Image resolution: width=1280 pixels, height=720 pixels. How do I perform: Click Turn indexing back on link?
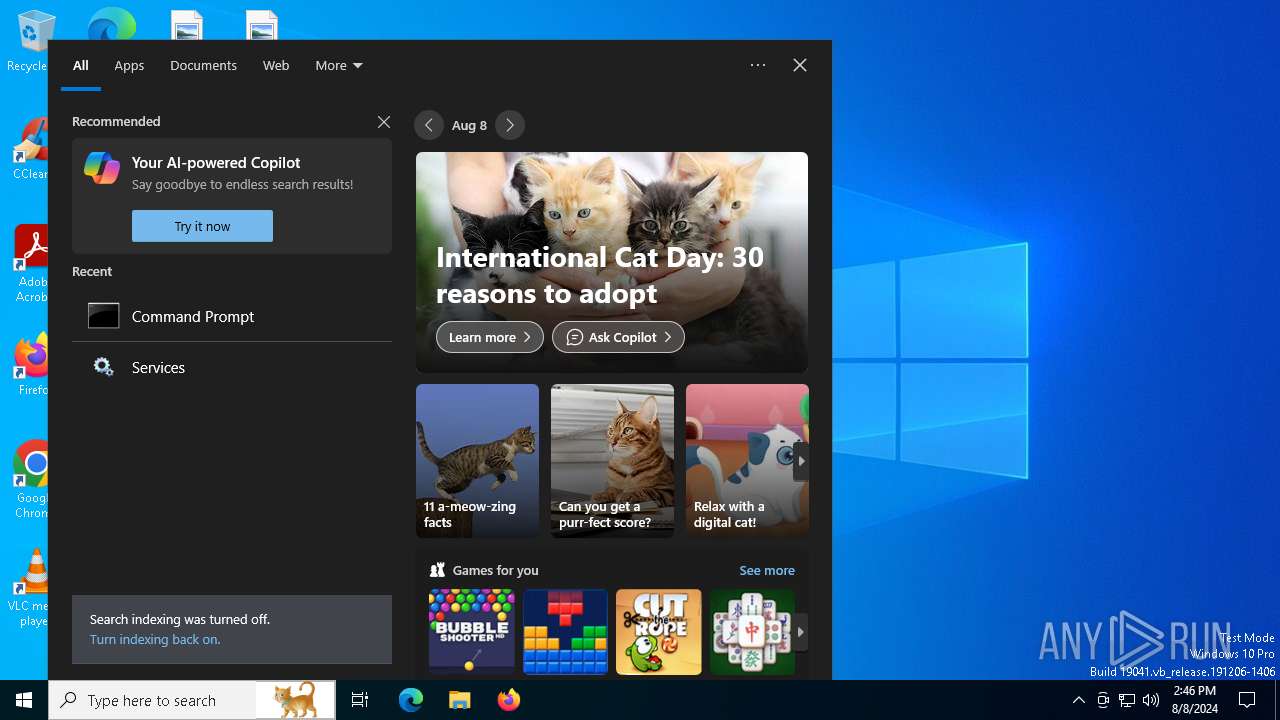tap(155, 639)
